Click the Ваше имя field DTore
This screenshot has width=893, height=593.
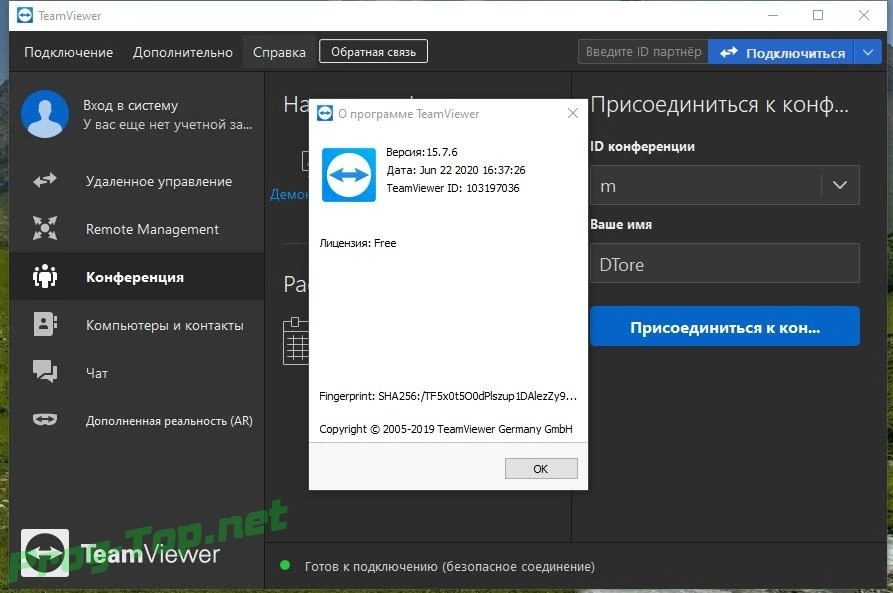click(724, 263)
